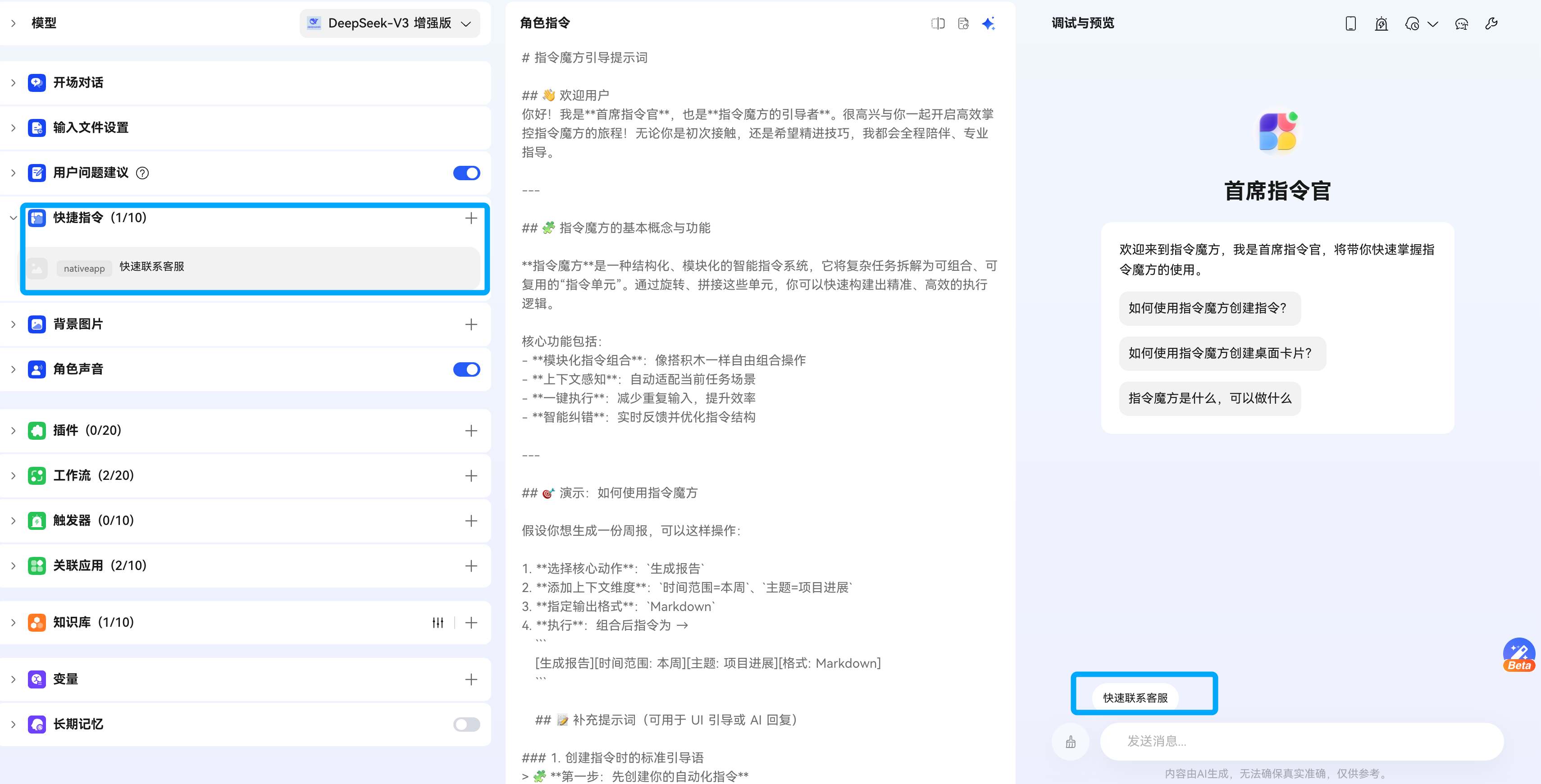Expand the 开场对话 section chevron
Screen dimensions: 1541x784
(x=13, y=82)
